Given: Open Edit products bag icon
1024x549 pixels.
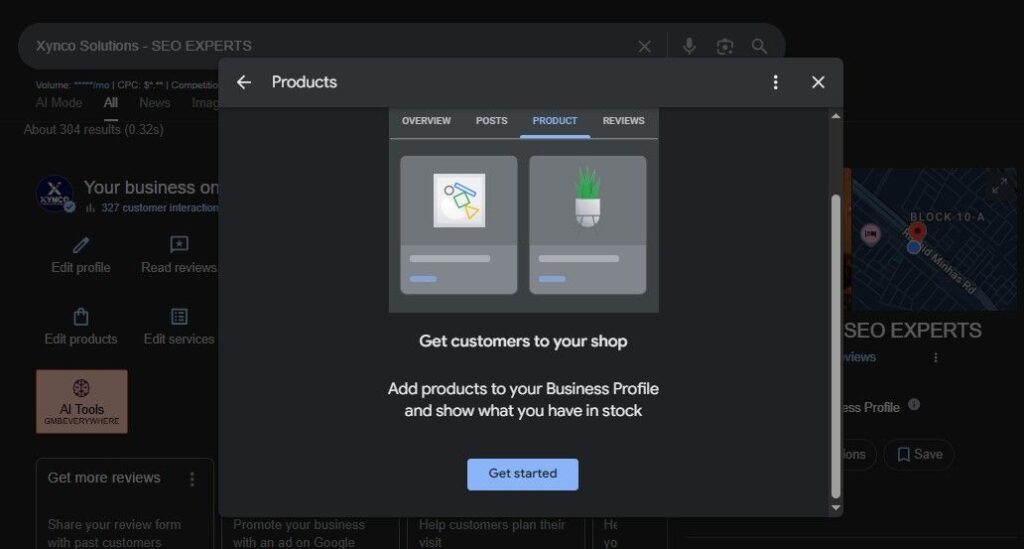Looking at the screenshot, I should (x=81, y=317).
